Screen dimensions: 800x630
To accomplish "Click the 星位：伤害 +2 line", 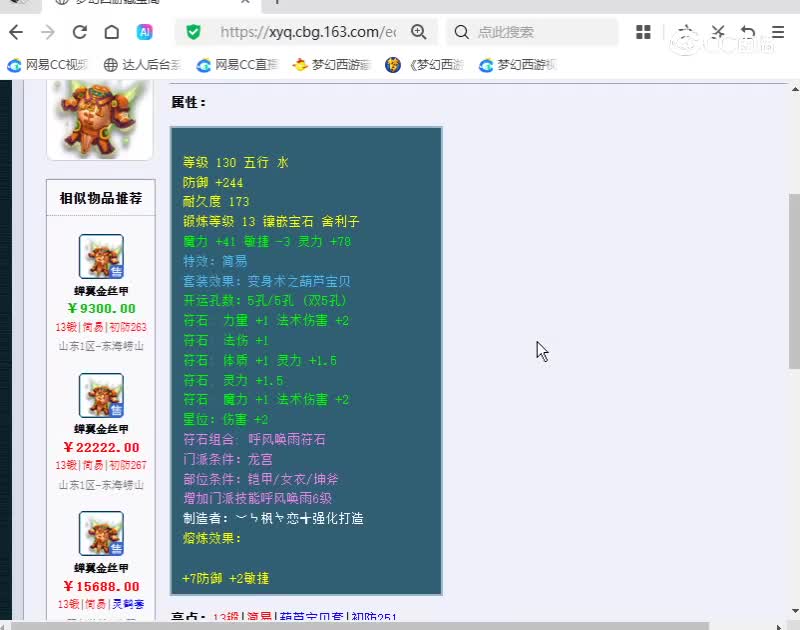I will [225, 419].
